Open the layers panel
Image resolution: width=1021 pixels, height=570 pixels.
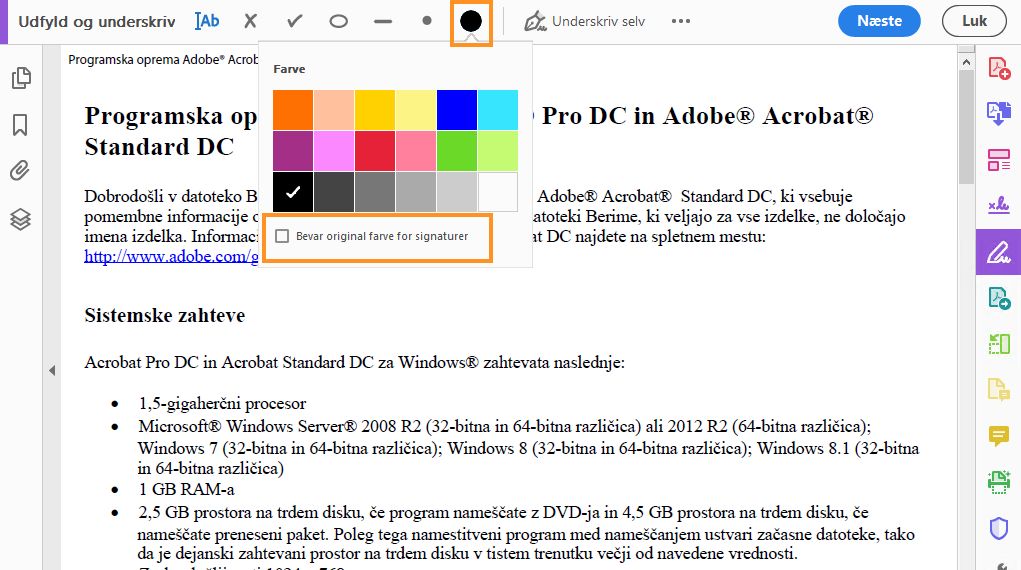coord(20,219)
